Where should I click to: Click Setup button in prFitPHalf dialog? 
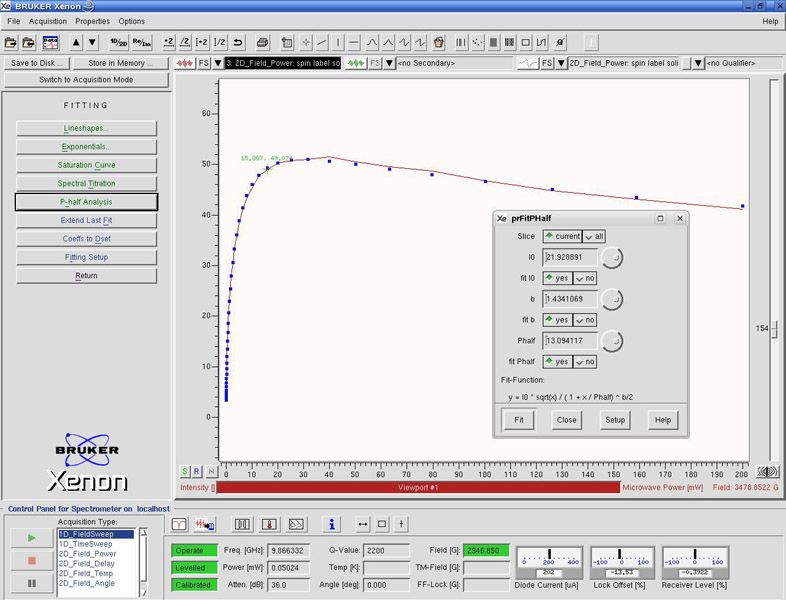click(615, 420)
